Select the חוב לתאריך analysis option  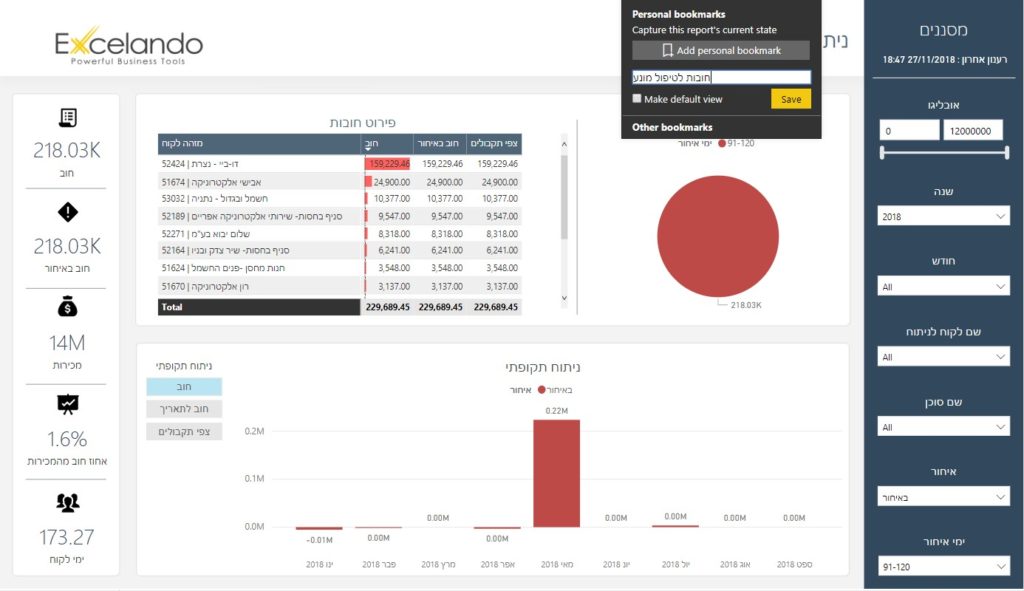(184, 409)
